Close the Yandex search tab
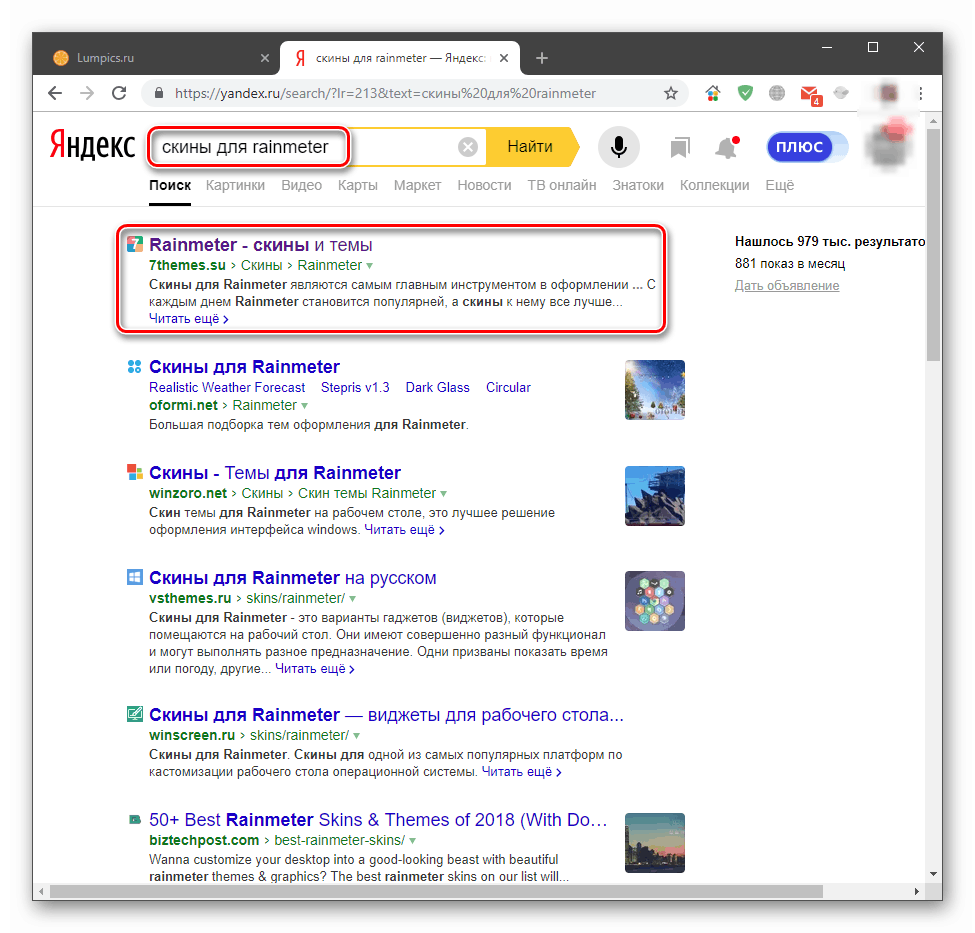The width and height of the screenshot is (975, 933). pyautogui.click(x=504, y=58)
